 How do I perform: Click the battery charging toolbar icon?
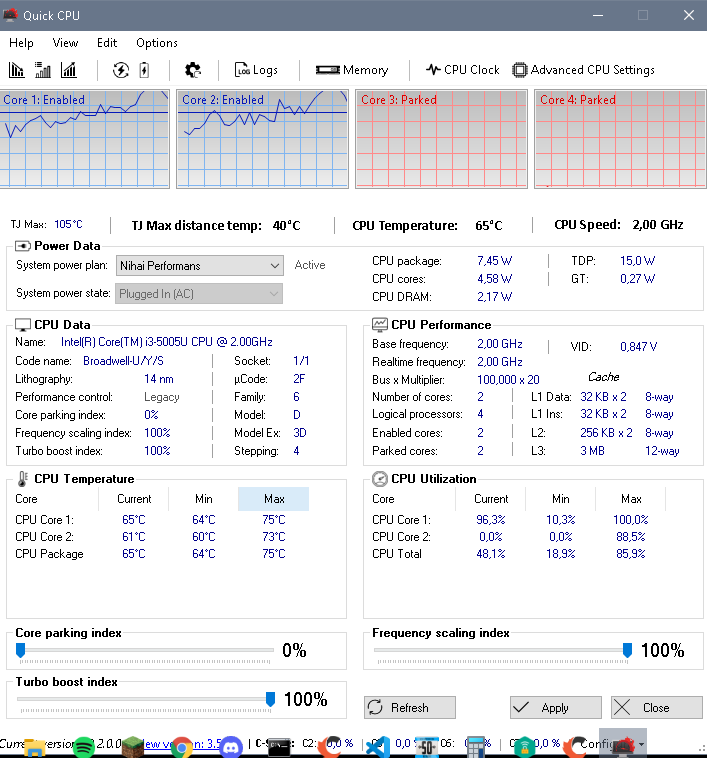[x=144, y=70]
